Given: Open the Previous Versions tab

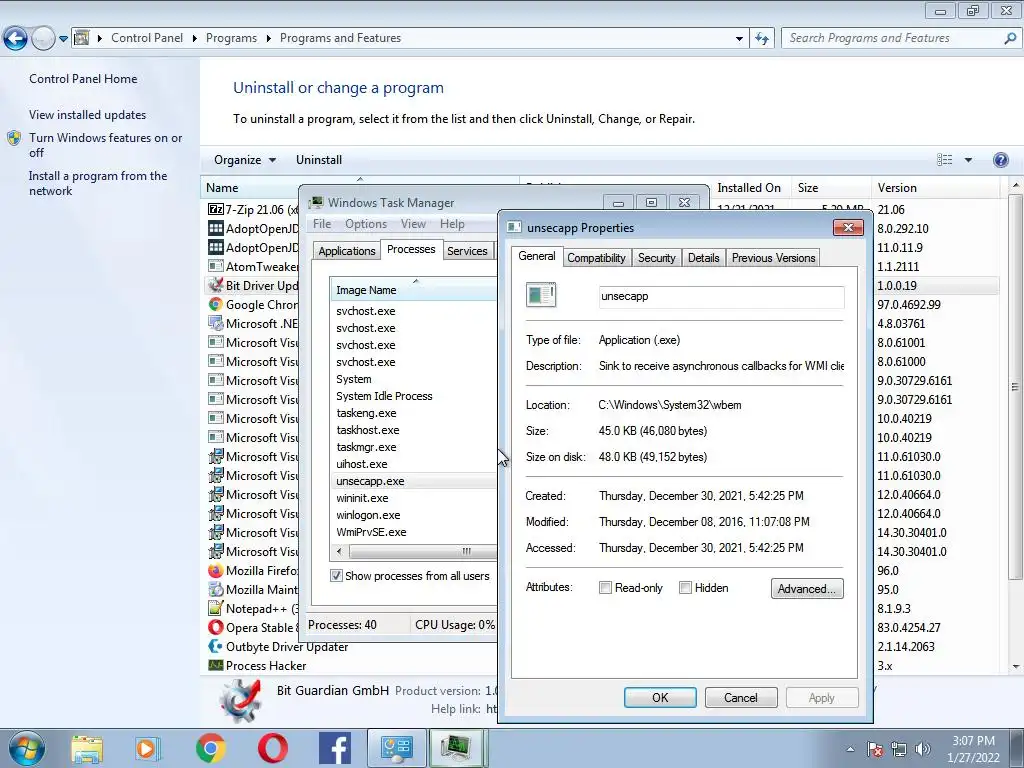Looking at the screenshot, I should [x=773, y=258].
